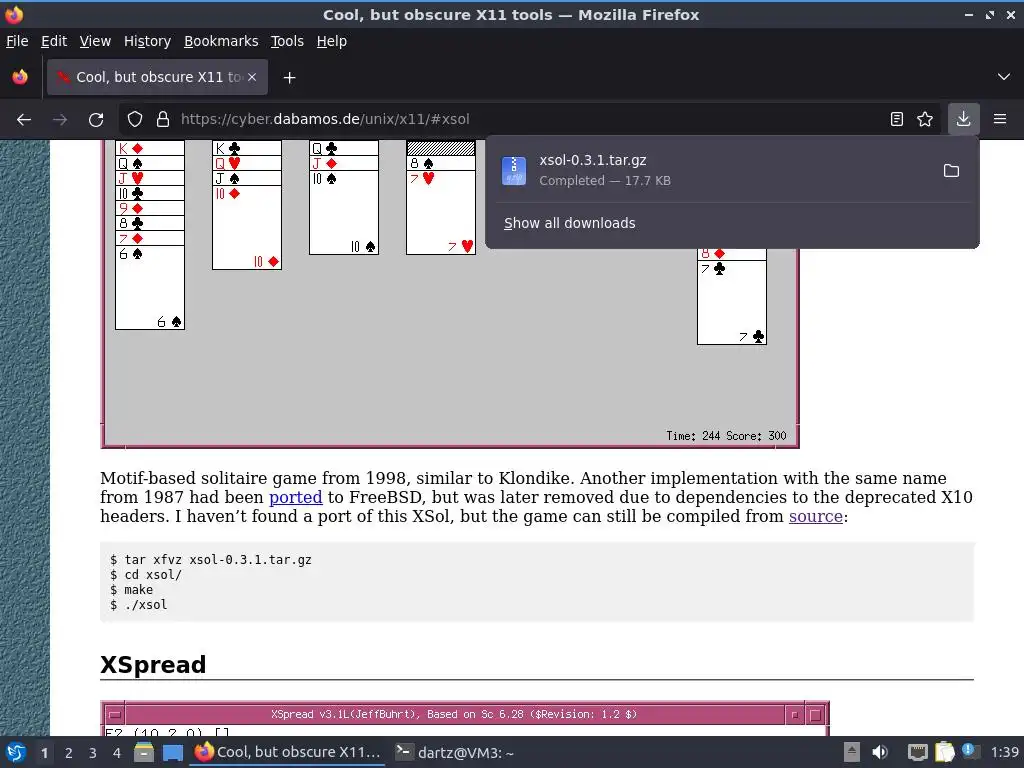The width and height of the screenshot is (1024, 768).
Task: Click the XSpread window screenshot title bar
Action: 455,714
